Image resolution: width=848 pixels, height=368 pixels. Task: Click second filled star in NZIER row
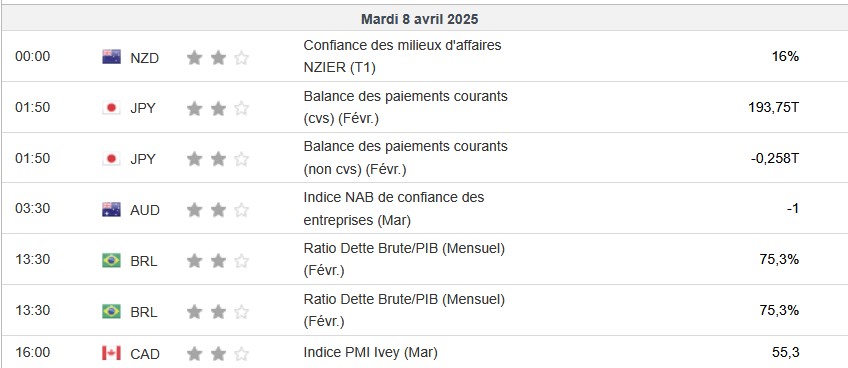(x=218, y=57)
